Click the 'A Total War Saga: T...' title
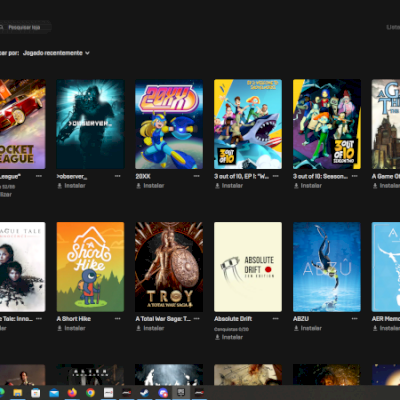 click(x=163, y=319)
